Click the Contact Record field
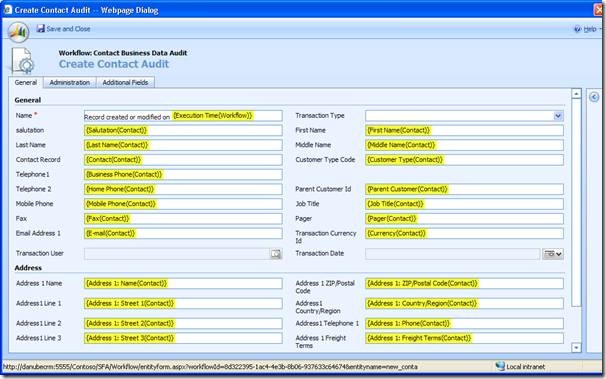 pyautogui.click(x=183, y=160)
